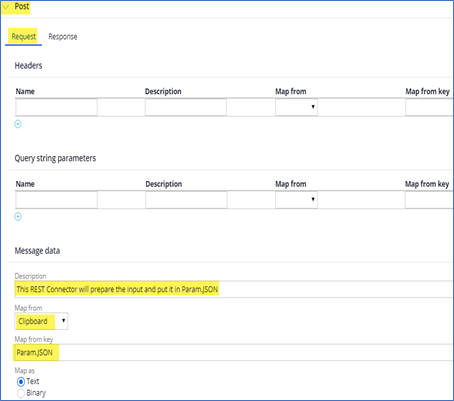Open Headers Map from dropdown
The height and width of the screenshot is (401, 454).
[296, 107]
